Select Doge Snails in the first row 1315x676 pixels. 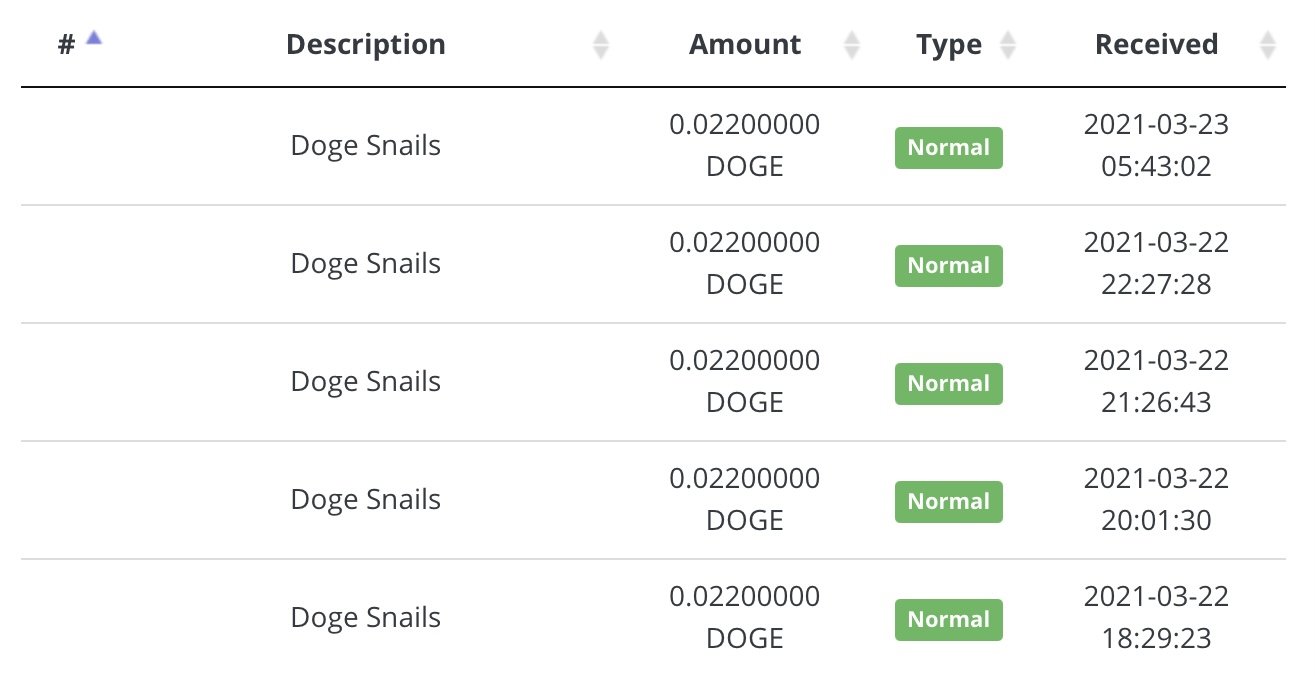366,146
